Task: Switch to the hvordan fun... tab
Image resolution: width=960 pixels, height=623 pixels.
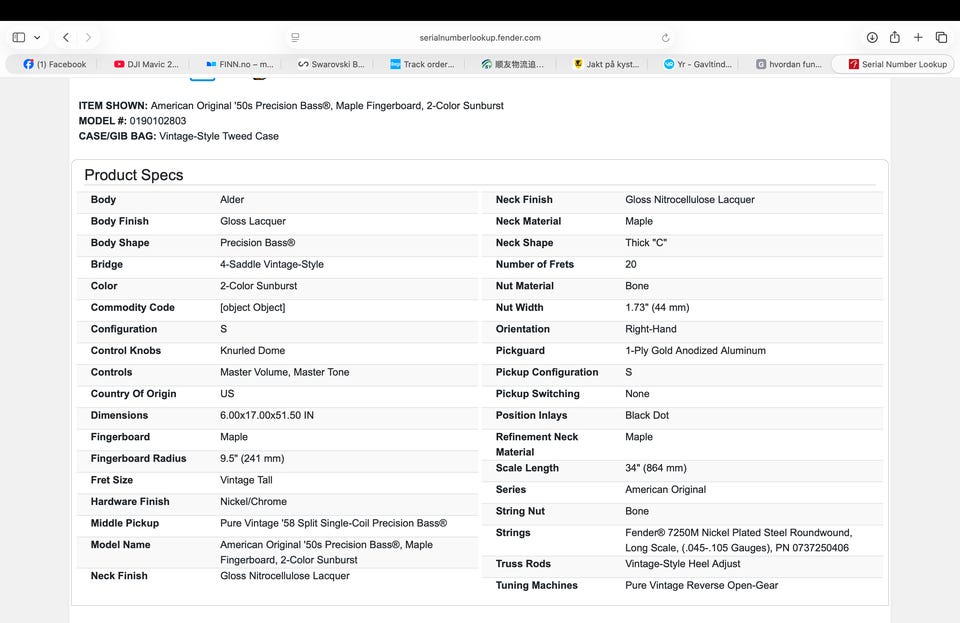Action: [x=789, y=64]
